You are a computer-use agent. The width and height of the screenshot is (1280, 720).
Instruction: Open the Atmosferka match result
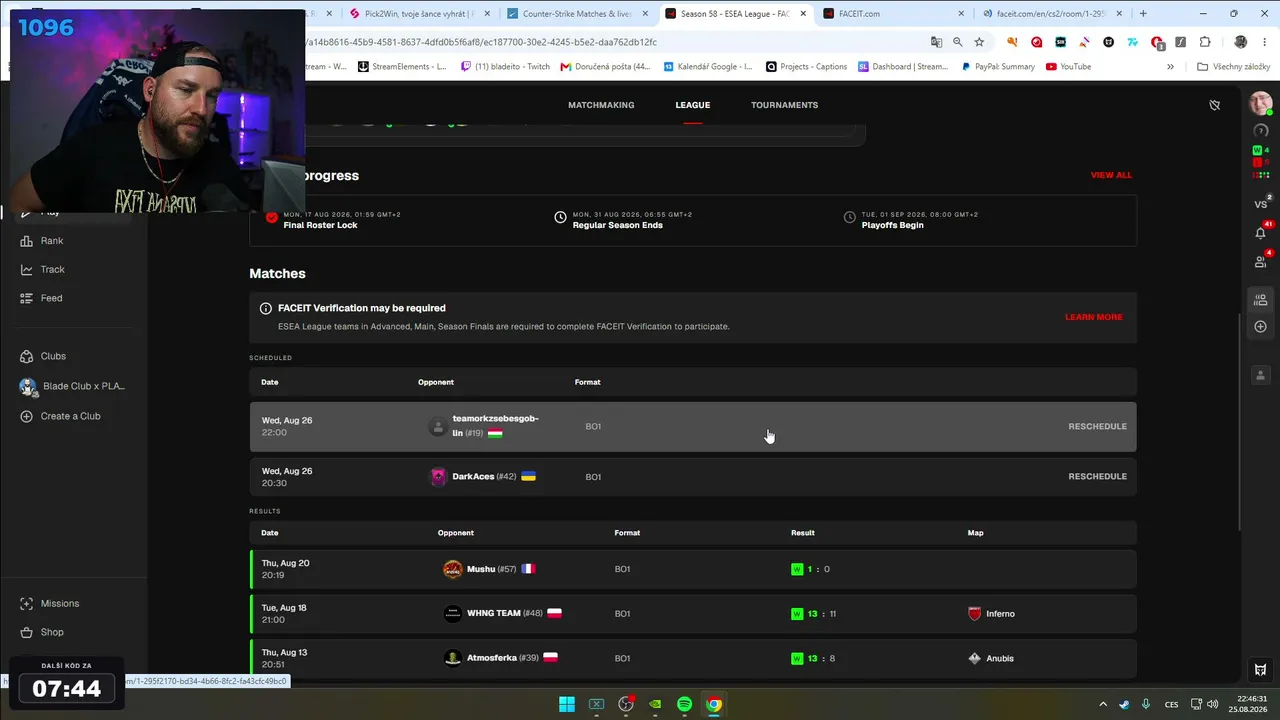click(x=693, y=658)
